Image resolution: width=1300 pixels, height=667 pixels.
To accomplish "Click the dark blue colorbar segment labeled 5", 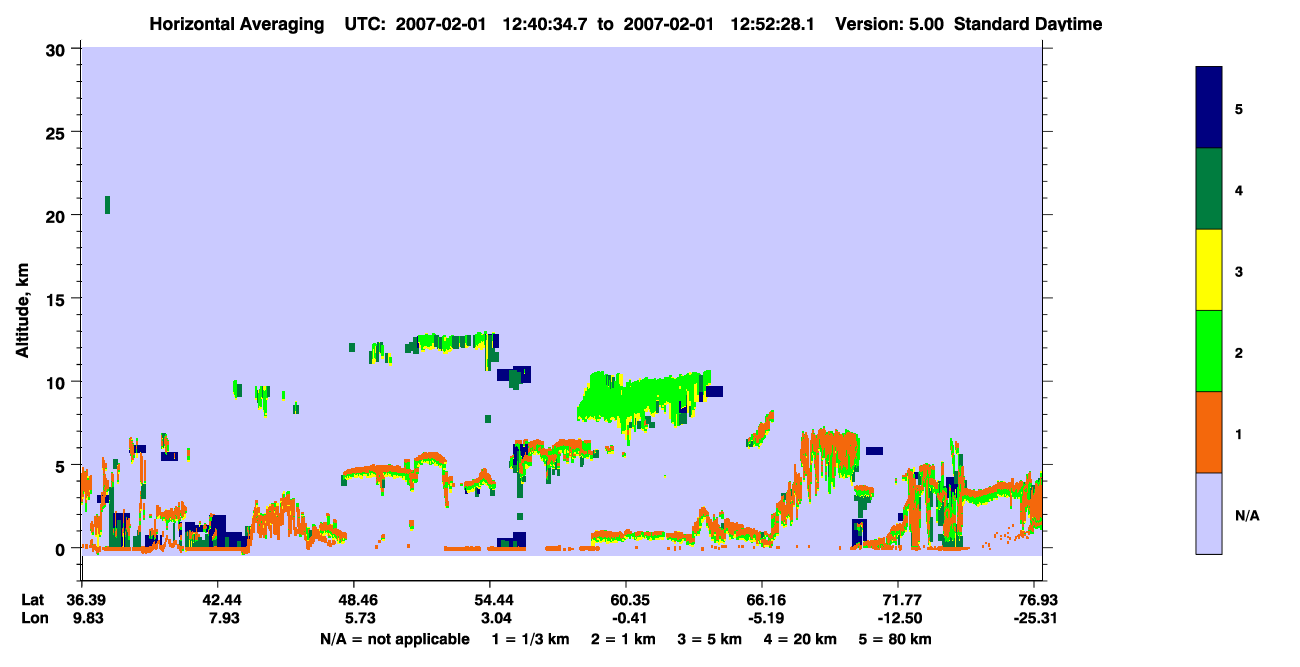I will tap(1209, 108).
